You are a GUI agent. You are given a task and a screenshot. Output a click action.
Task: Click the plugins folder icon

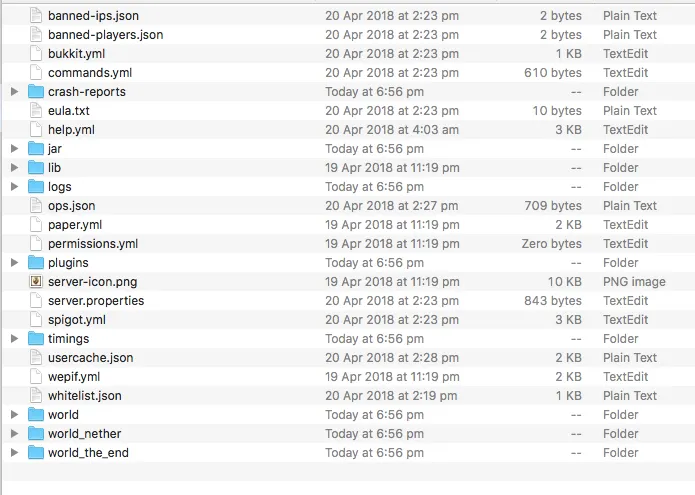click(x=36, y=263)
